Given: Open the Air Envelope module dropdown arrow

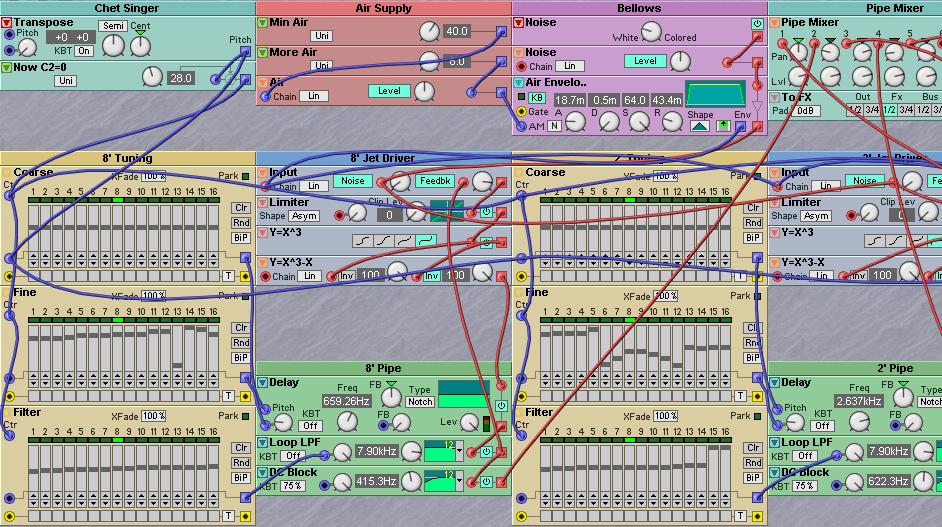Looking at the screenshot, I should [x=519, y=83].
